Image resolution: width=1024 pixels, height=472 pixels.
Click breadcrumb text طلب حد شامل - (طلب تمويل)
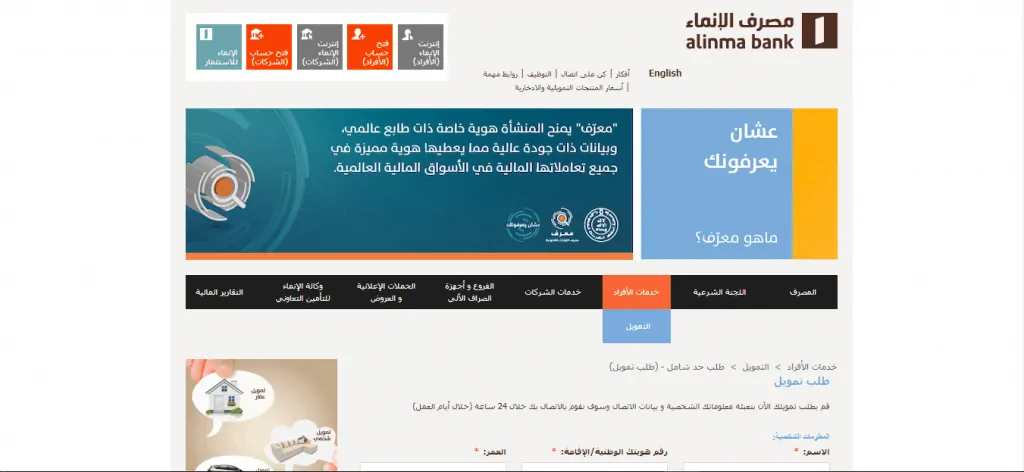666,367
